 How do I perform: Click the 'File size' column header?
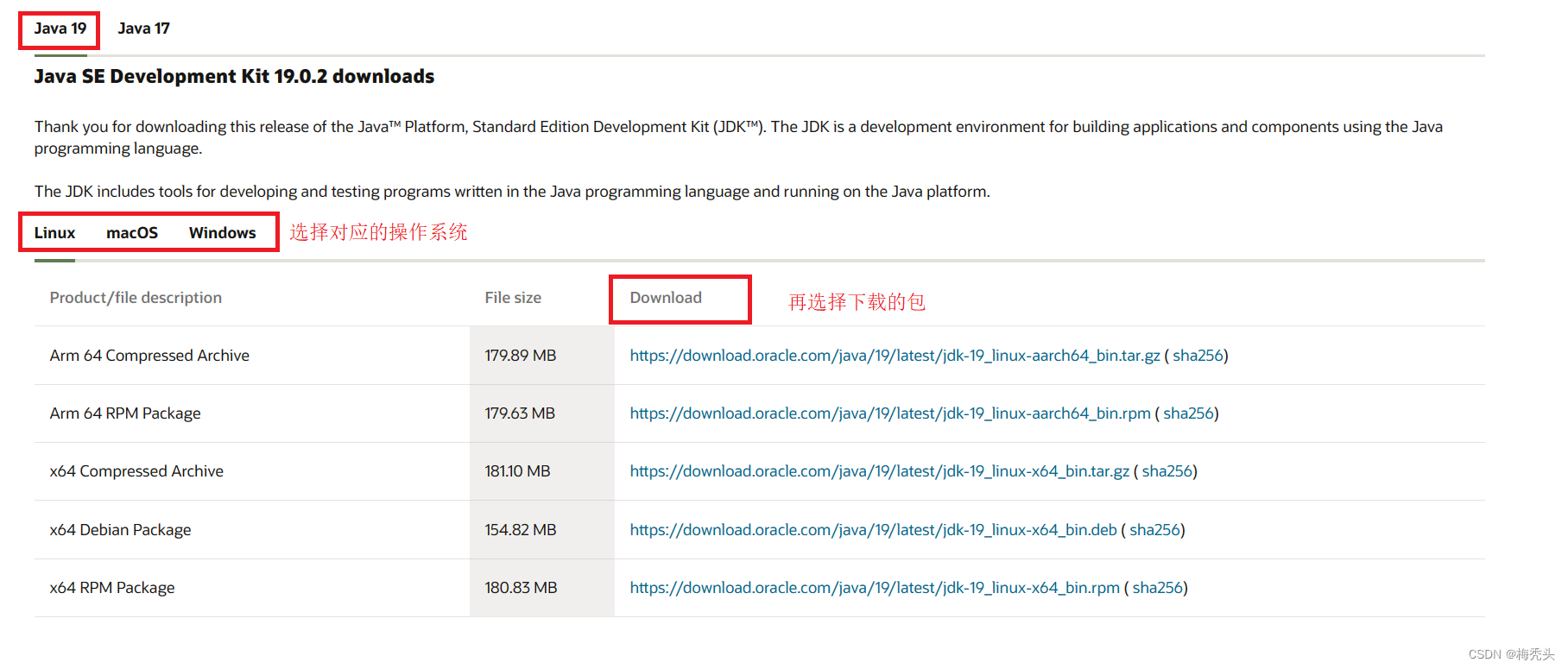pos(513,298)
